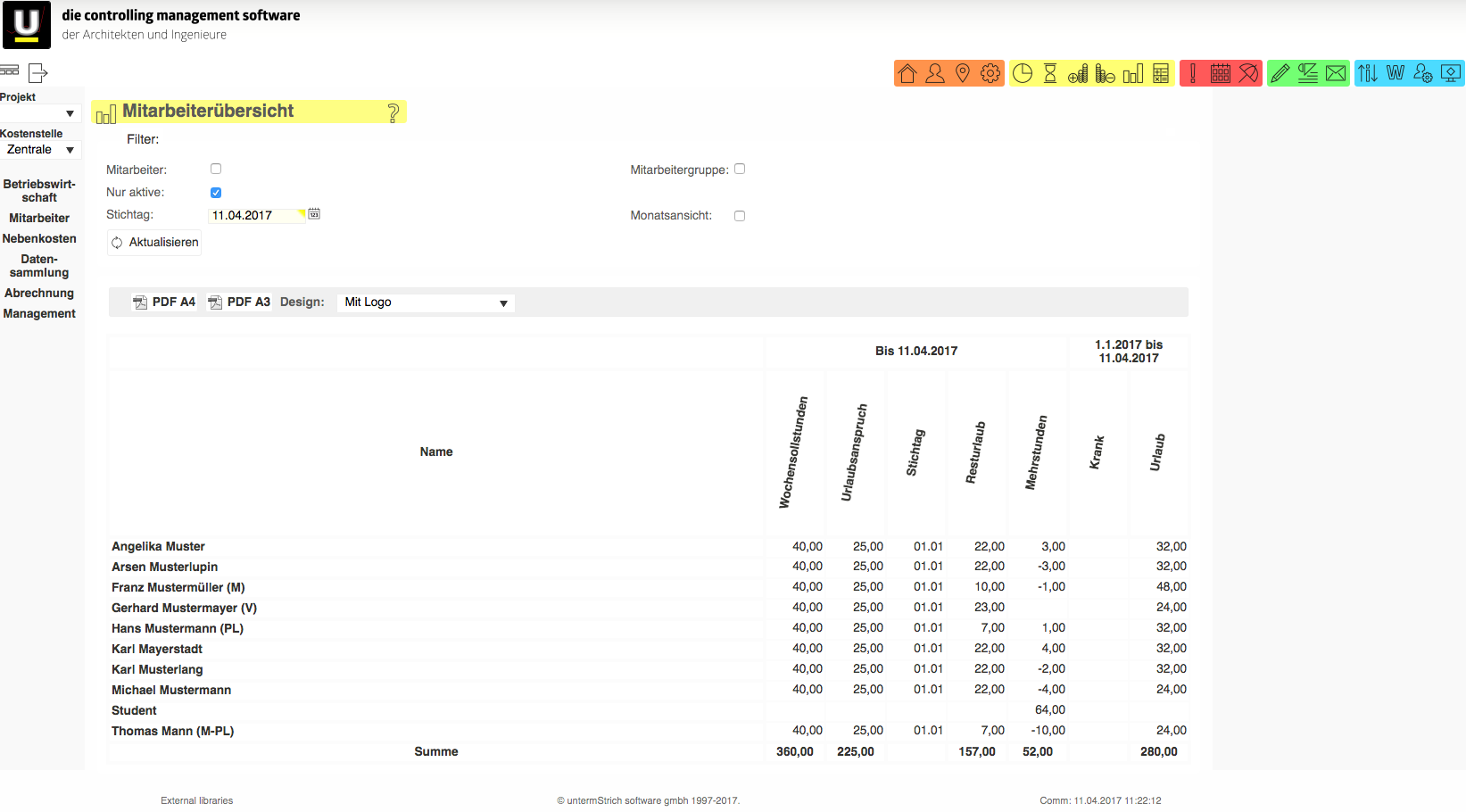Screen dimensions: 1466x812
Task: Click the hourglass icon in yellow toolbar
Action: 1050,73
